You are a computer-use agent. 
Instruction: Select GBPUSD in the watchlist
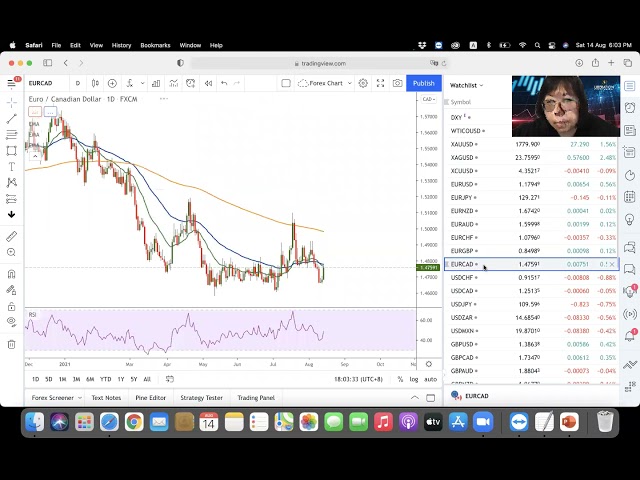[x=463, y=344]
